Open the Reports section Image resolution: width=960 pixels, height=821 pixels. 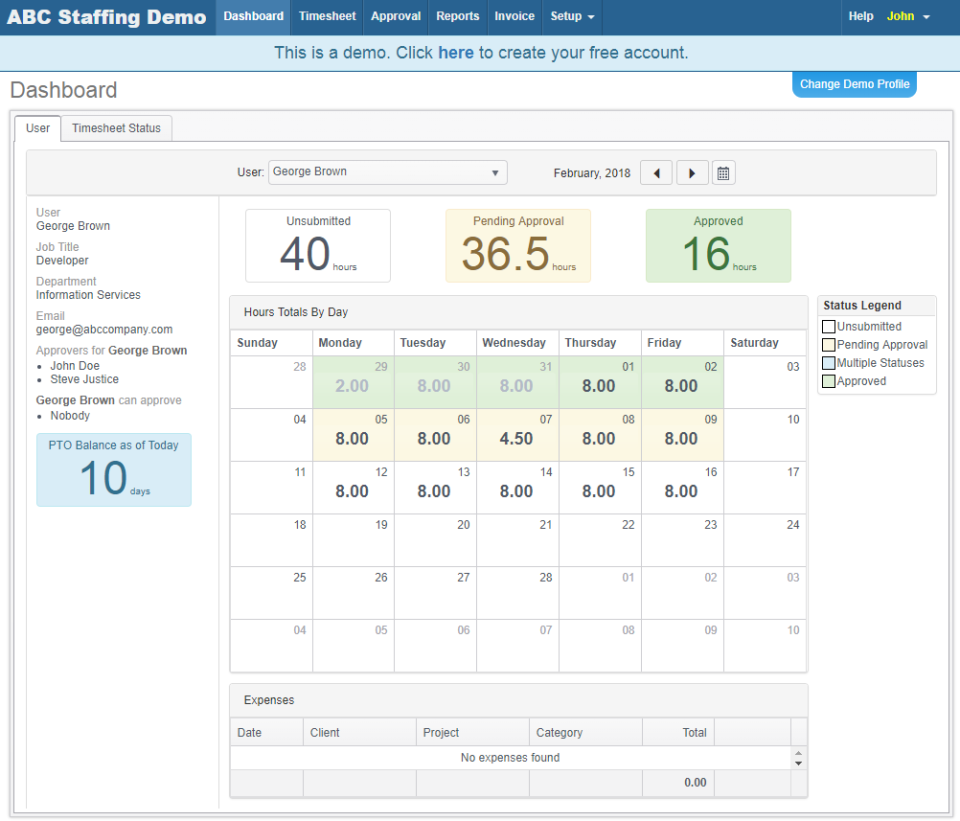pyautogui.click(x=457, y=16)
